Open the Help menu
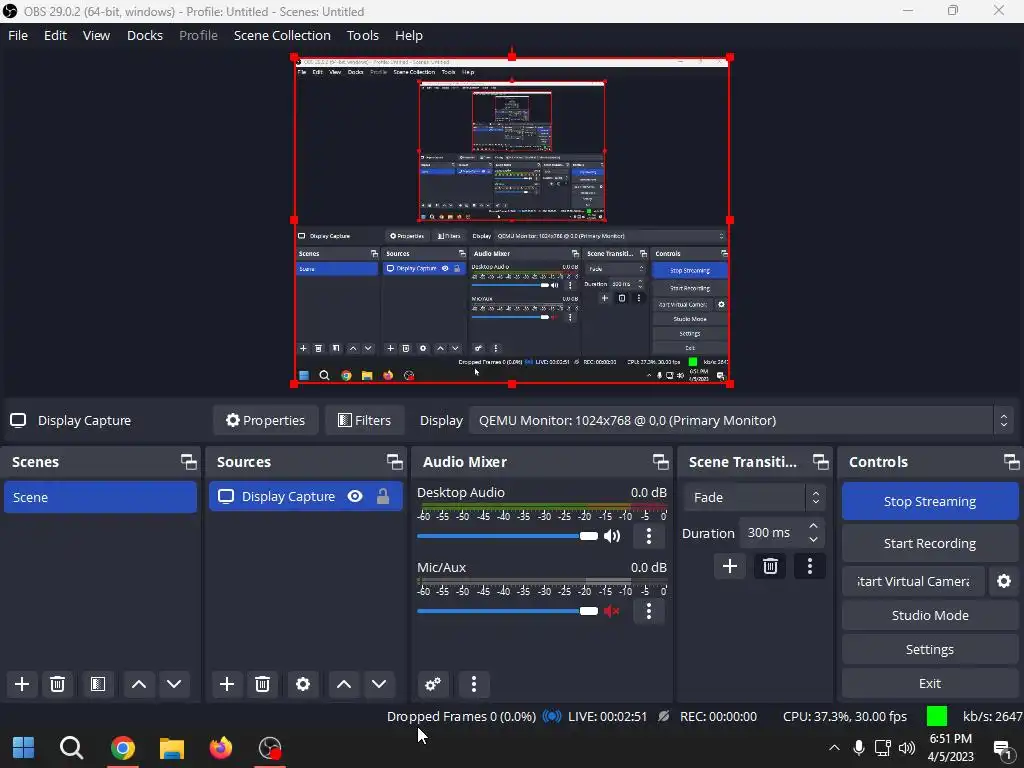This screenshot has height=768, width=1024. click(409, 35)
